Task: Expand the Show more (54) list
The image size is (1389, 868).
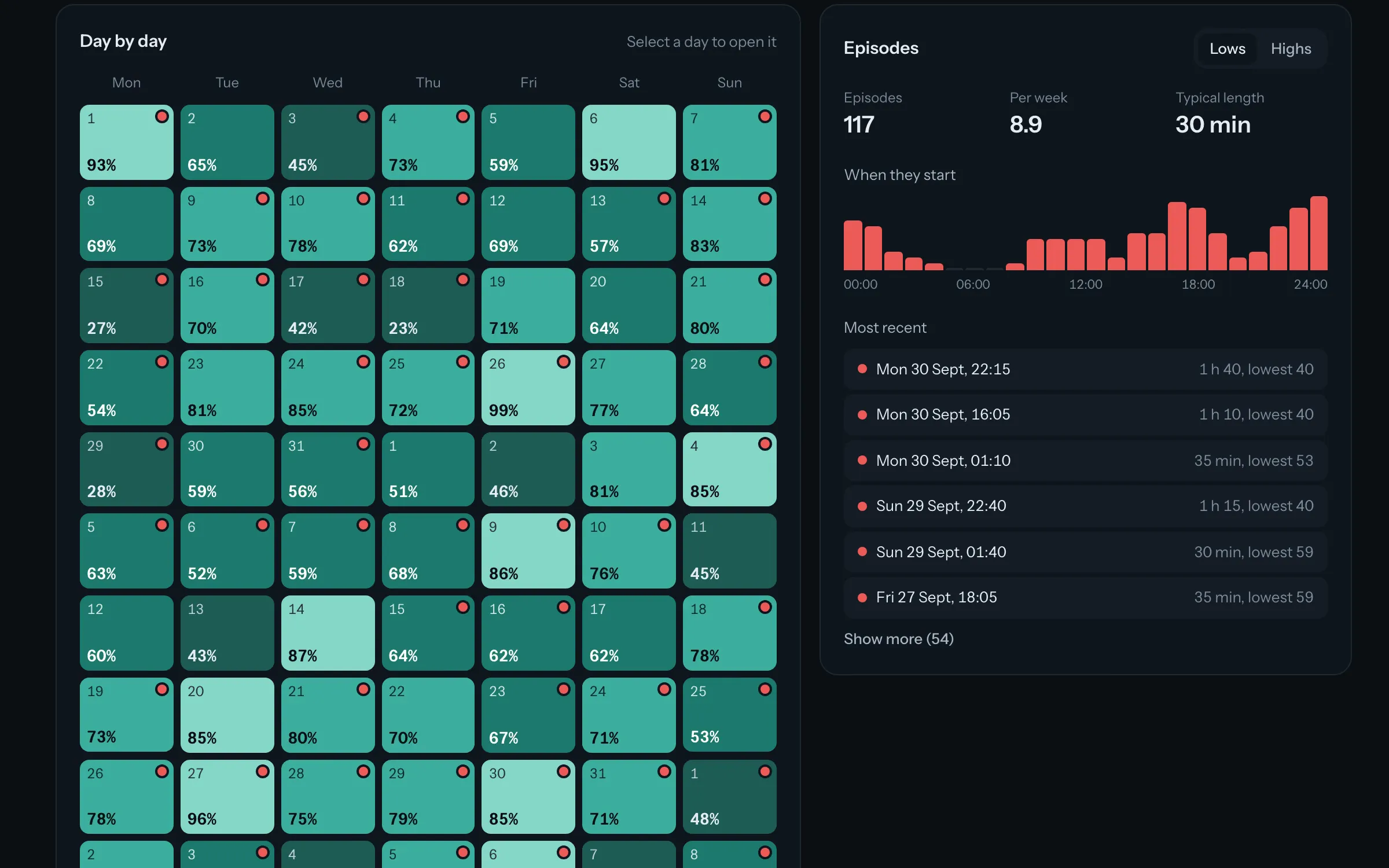Action: tap(898, 639)
